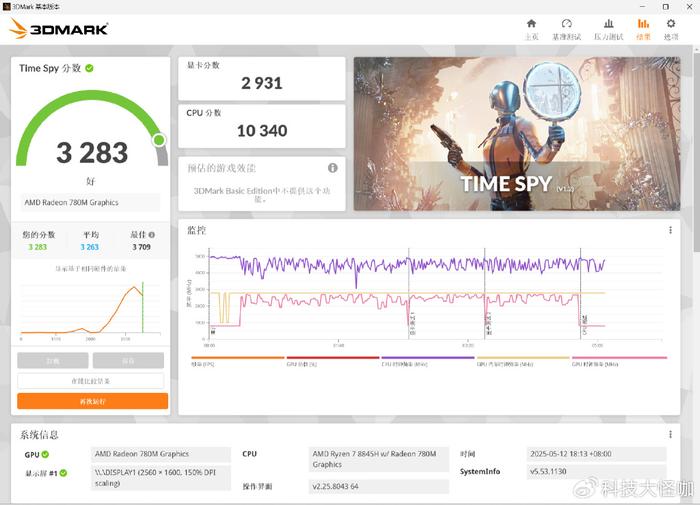Toggle the GPU 时钟频率 (MHz) pink legend series

tap(619, 361)
